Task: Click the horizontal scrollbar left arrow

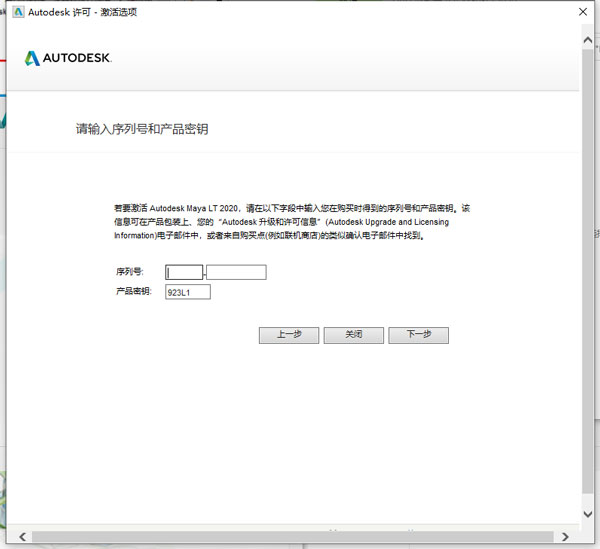Action: 23,537
